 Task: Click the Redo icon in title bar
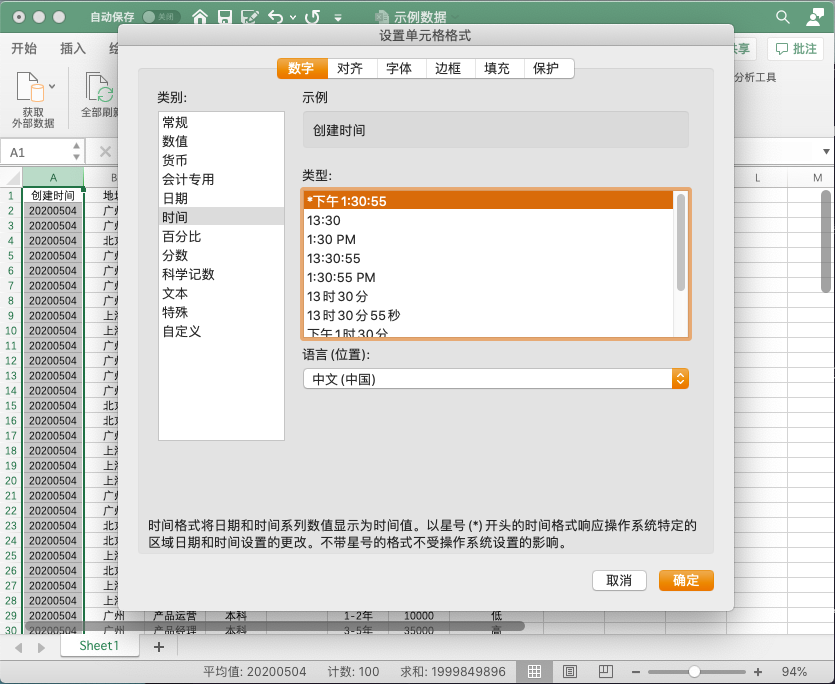click(312, 17)
